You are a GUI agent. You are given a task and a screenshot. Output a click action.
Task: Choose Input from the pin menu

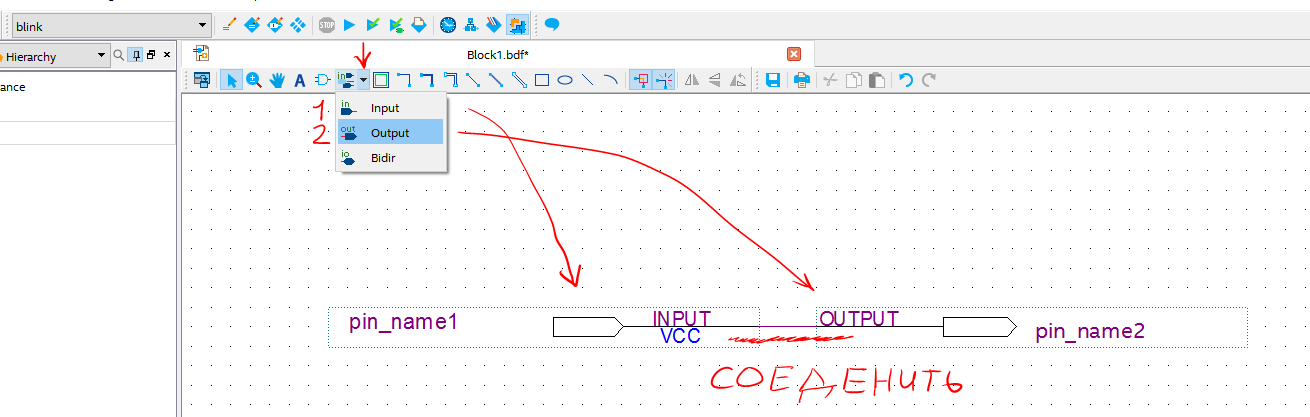[x=390, y=108]
